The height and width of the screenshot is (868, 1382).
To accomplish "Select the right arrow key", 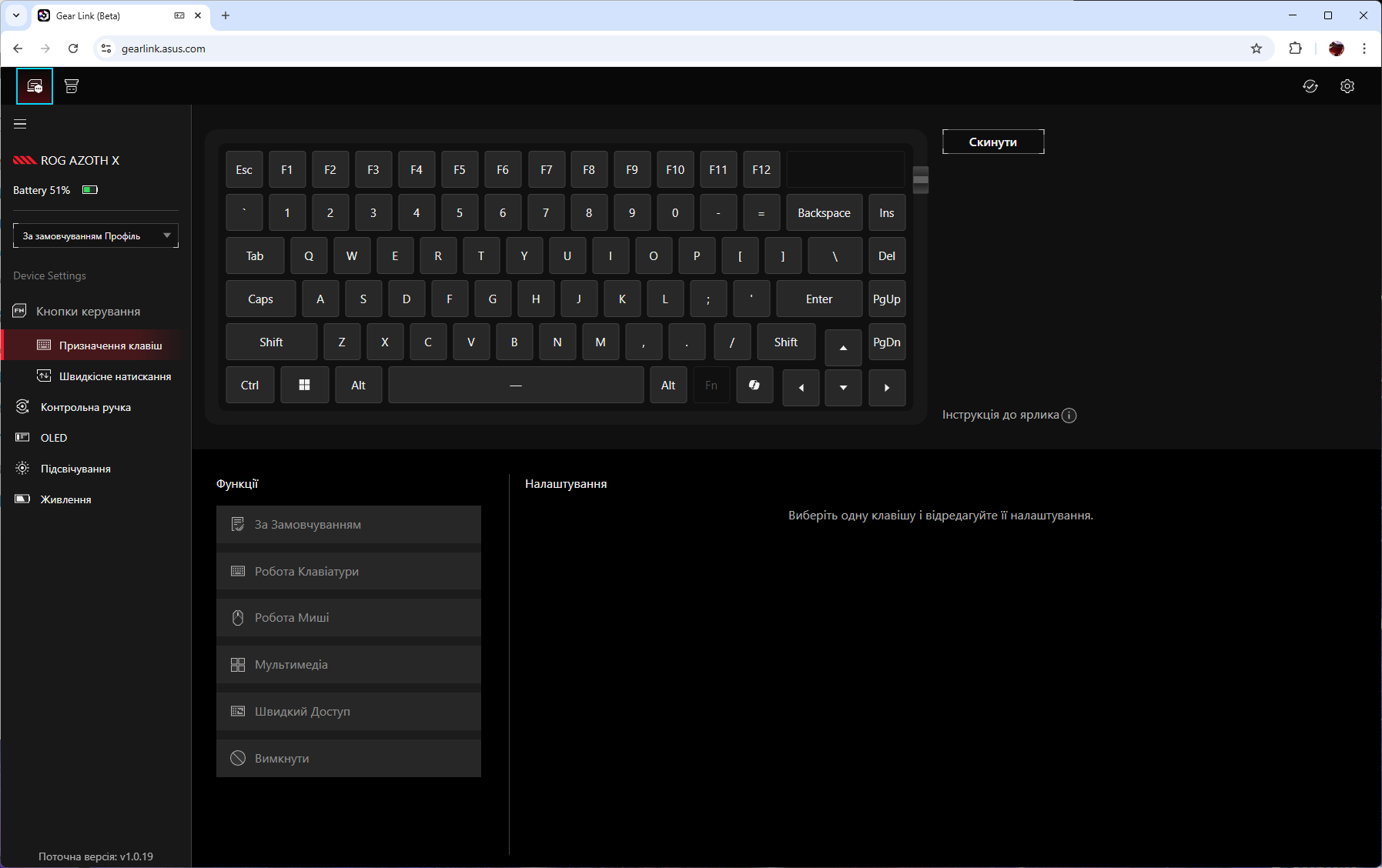I will point(887,388).
